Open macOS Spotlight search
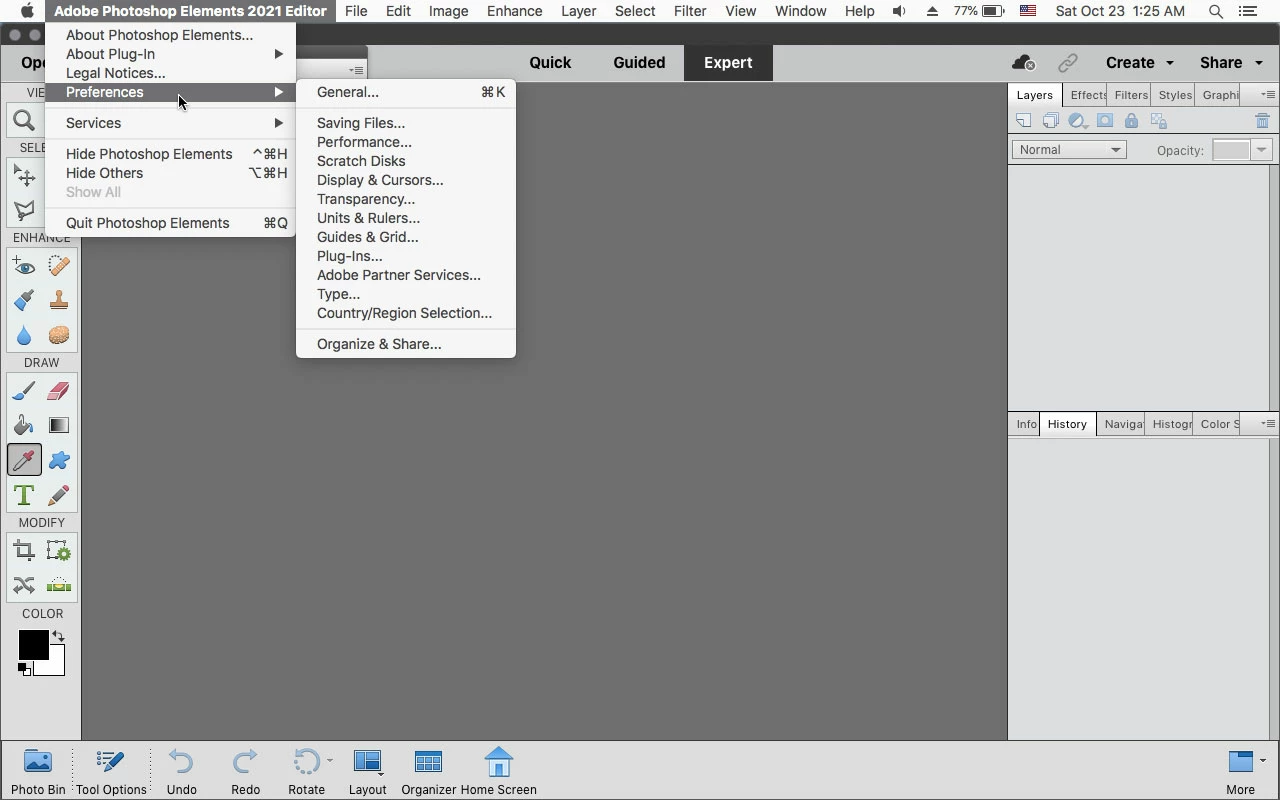Image resolution: width=1280 pixels, height=800 pixels. click(x=1215, y=11)
